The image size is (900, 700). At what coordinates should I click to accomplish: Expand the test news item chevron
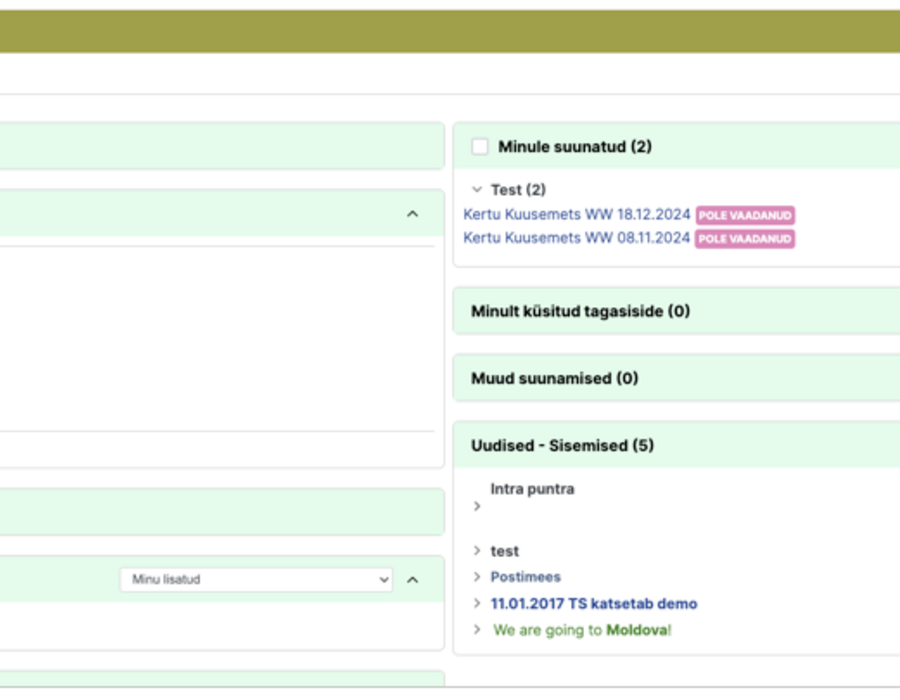(476, 551)
